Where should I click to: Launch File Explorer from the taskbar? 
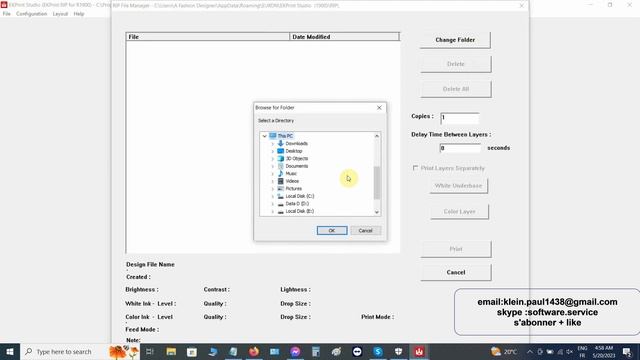point(171,351)
